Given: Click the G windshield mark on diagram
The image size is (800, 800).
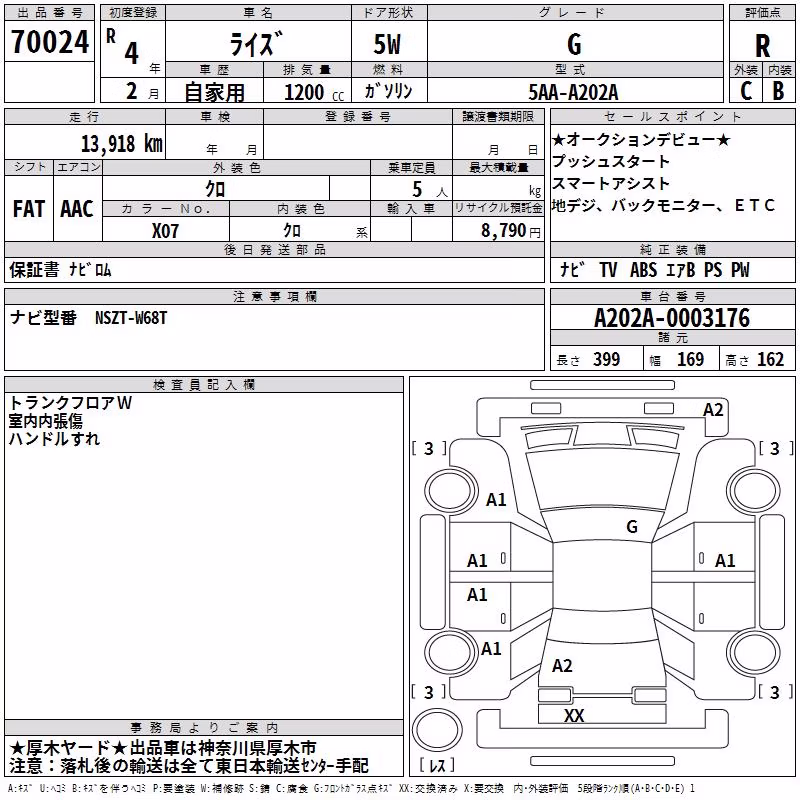Looking at the screenshot, I should pos(632,526).
